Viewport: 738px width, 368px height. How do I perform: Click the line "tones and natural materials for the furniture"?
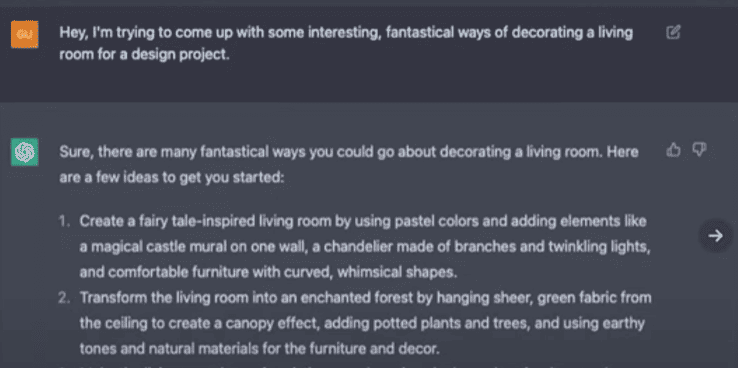click(259, 349)
